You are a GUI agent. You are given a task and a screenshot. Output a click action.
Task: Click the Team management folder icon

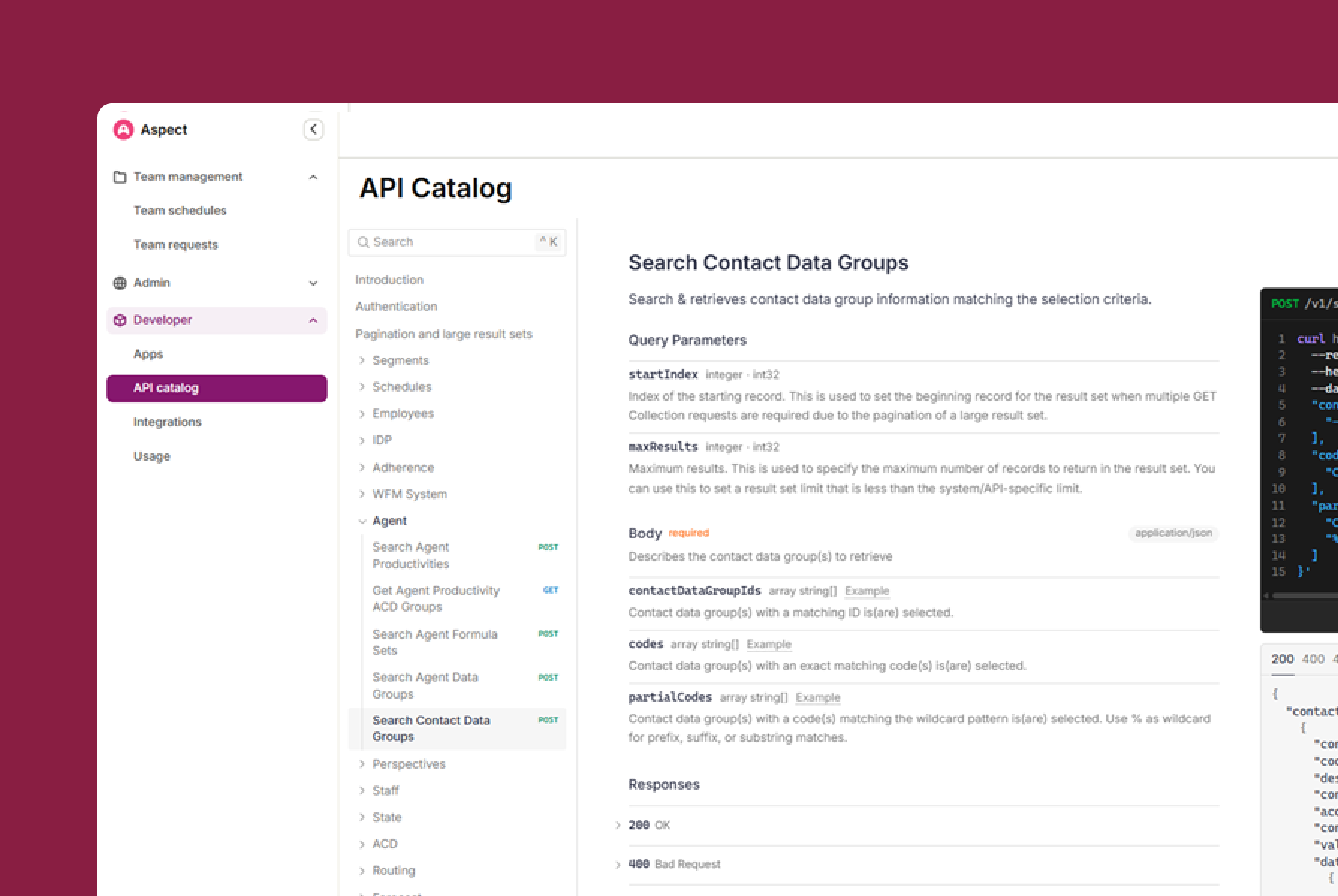tap(120, 177)
